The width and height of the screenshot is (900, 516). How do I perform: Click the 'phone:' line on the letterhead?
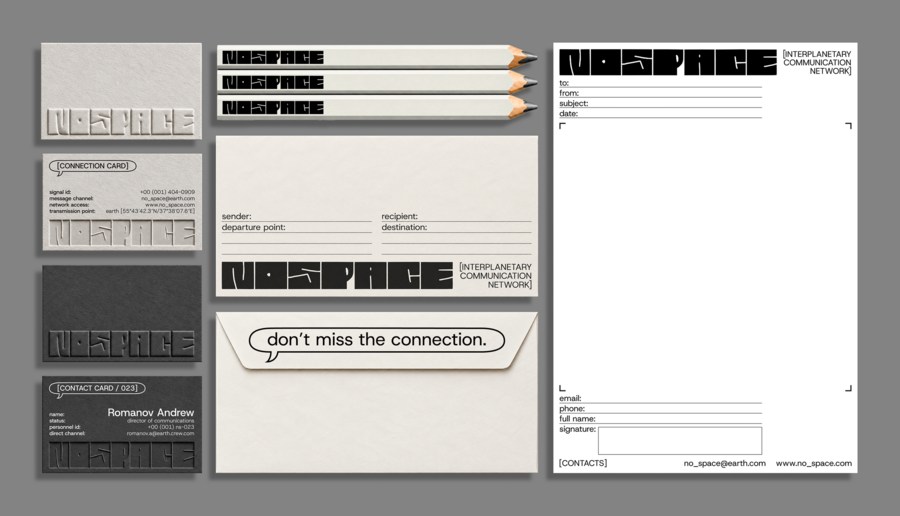coord(660,409)
